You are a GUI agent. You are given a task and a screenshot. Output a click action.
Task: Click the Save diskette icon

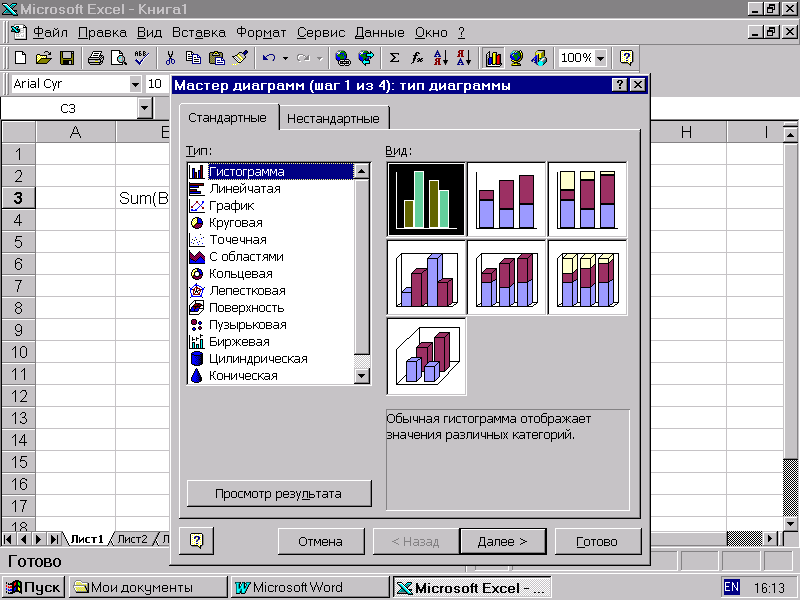pos(67,58)
